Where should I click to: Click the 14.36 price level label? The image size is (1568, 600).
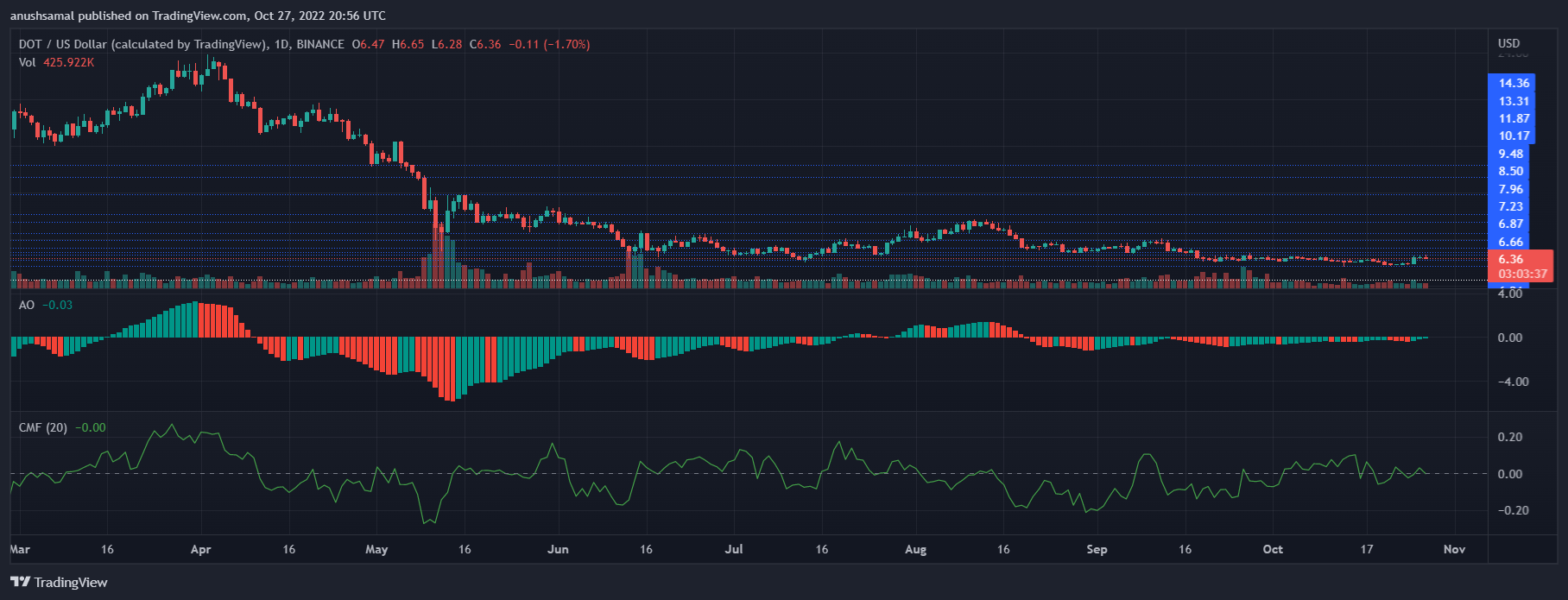pyautogui.click(x=1514, y=83)
